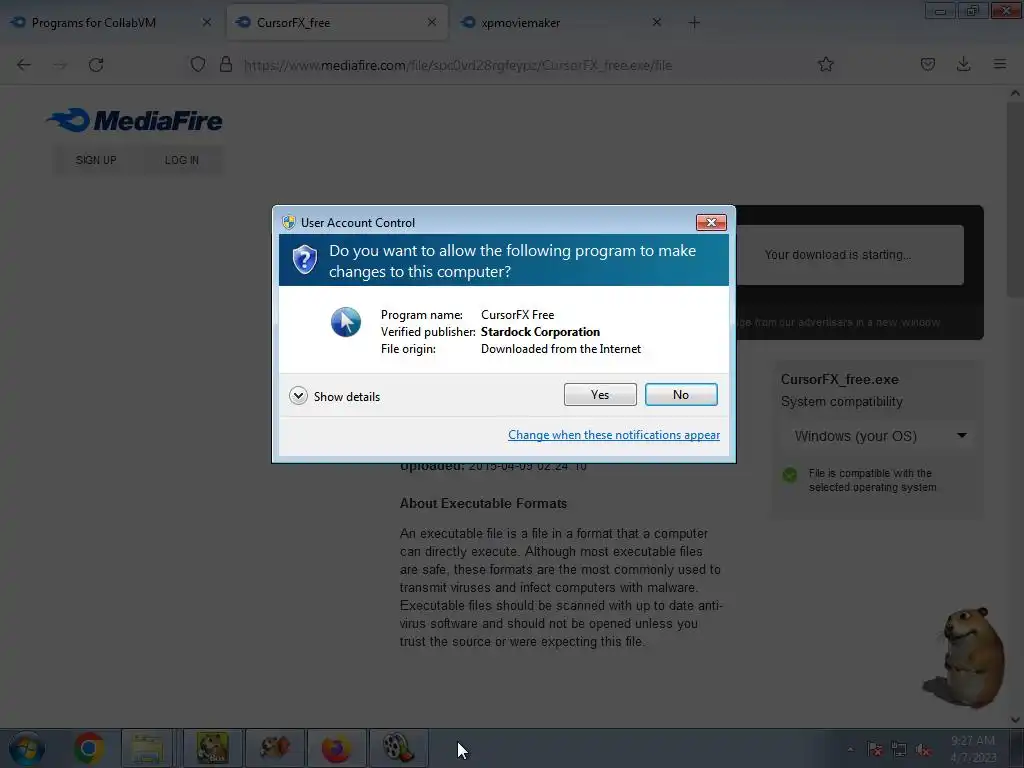
Task: Click the UAC shield question icon
Action: pos(304,260)
